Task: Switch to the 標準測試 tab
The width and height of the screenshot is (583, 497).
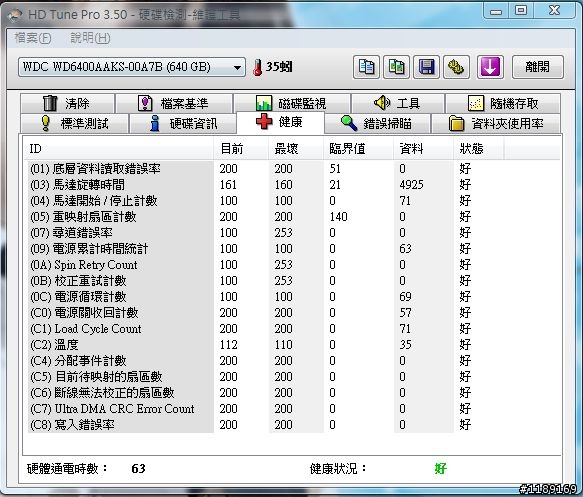Action: pyautogui.click(x=74, y=123)
